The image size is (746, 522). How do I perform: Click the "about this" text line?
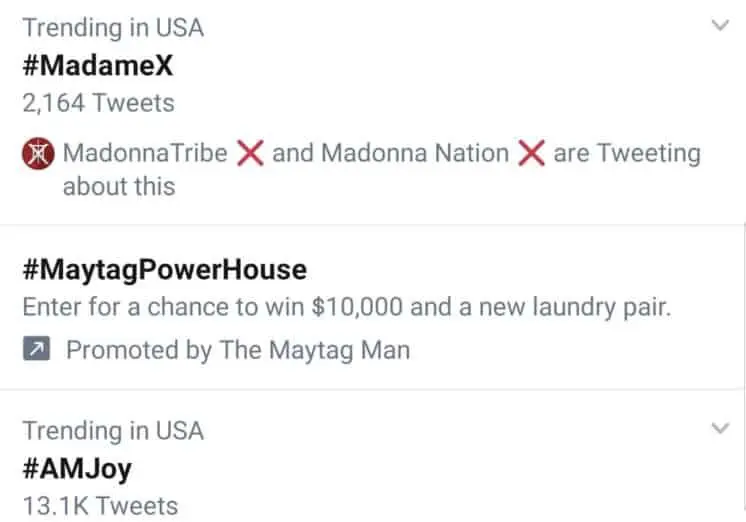click(118, 187)
